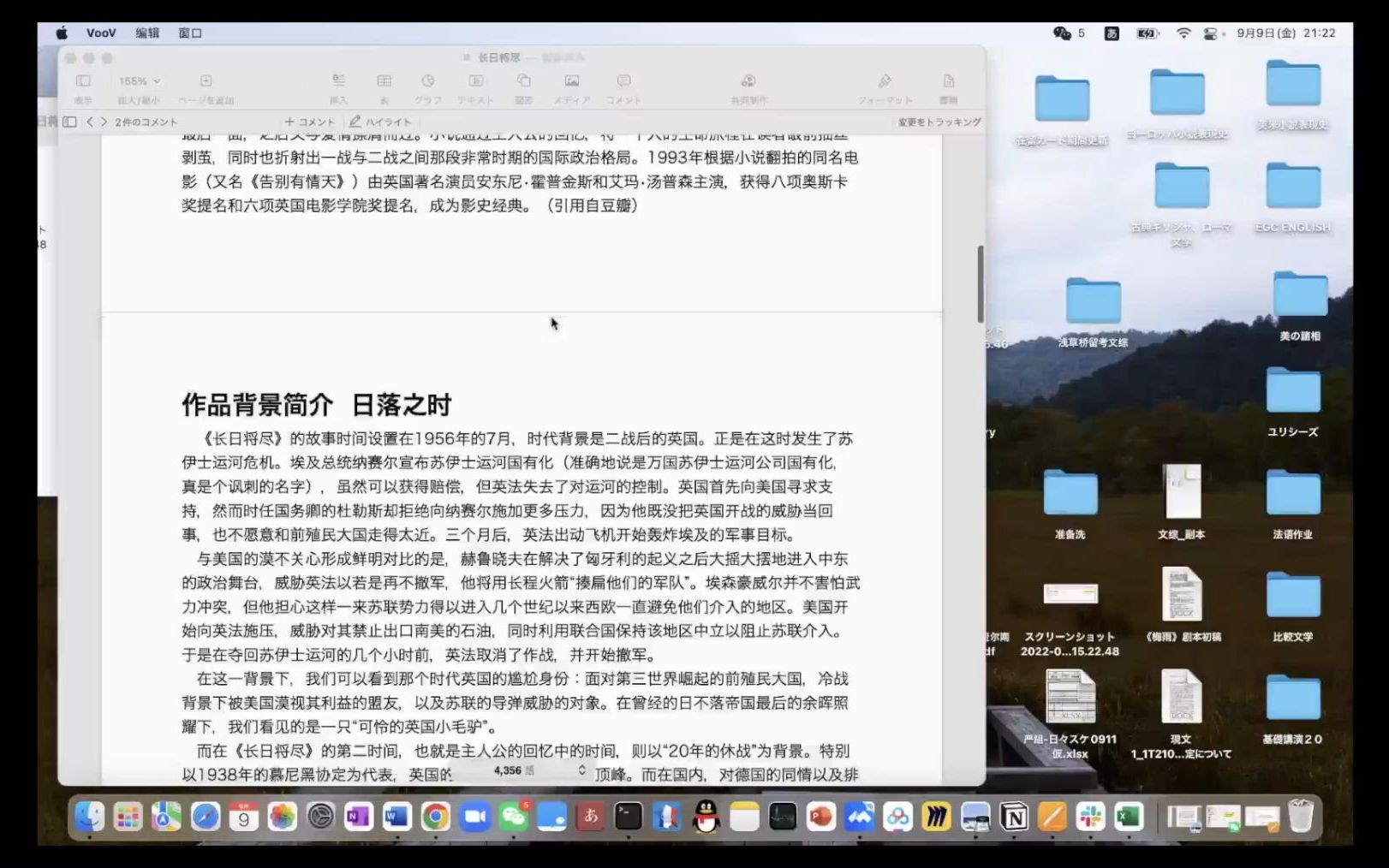
Task: Toggle the comments sidebar pane icon
Action: point(70,122)
